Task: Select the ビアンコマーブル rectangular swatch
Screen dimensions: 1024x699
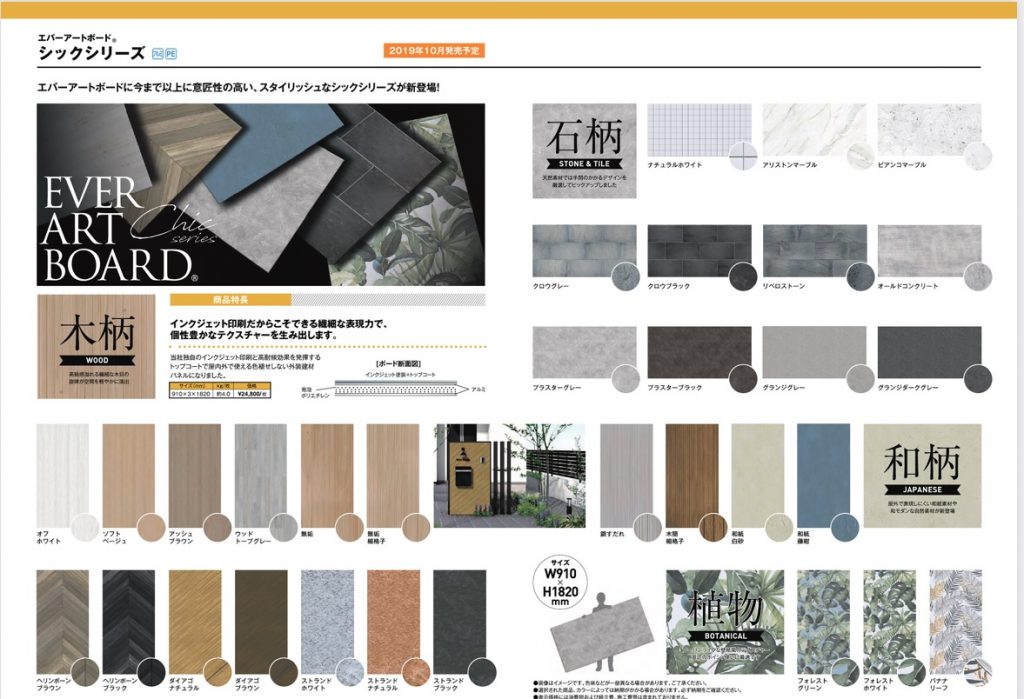Action: point(929,129)
